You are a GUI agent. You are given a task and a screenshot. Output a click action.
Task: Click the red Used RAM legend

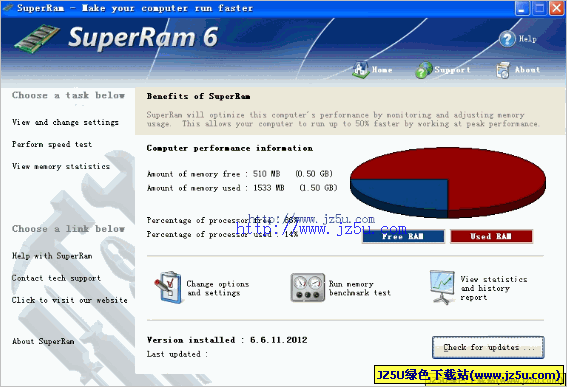pyautogui.click(x=491, y=237)
